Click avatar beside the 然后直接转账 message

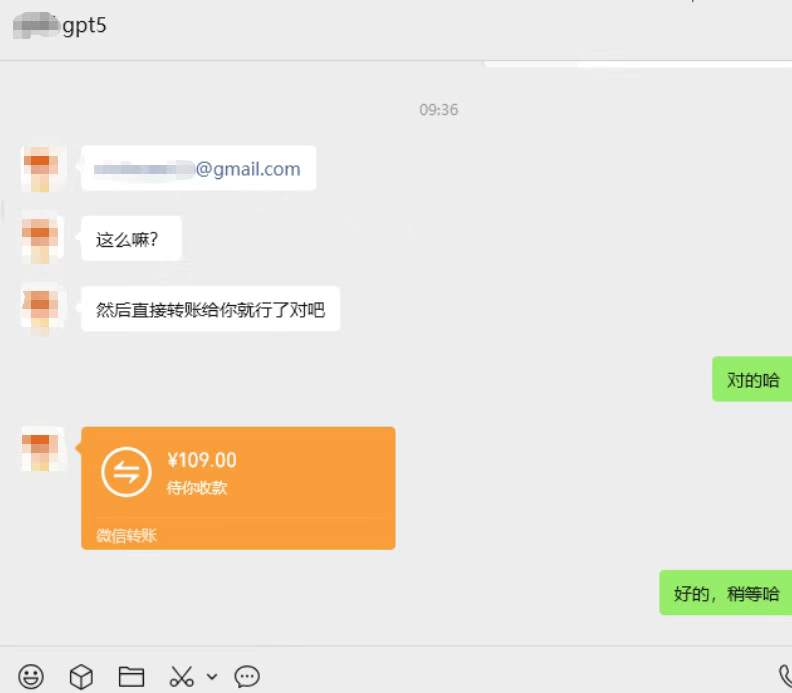(42, 308)
